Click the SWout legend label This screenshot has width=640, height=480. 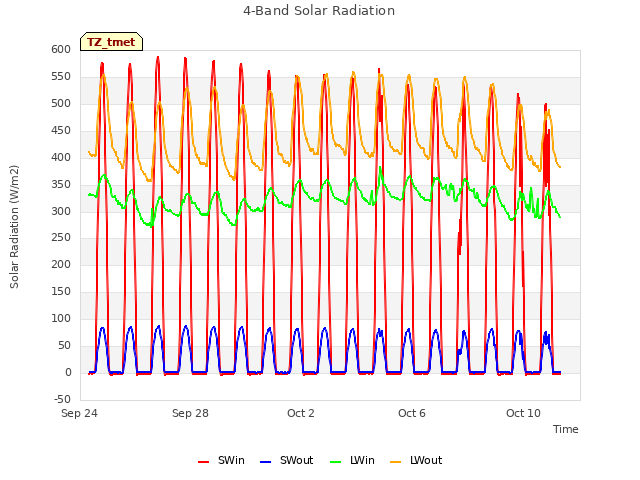[x=296, y=460]
